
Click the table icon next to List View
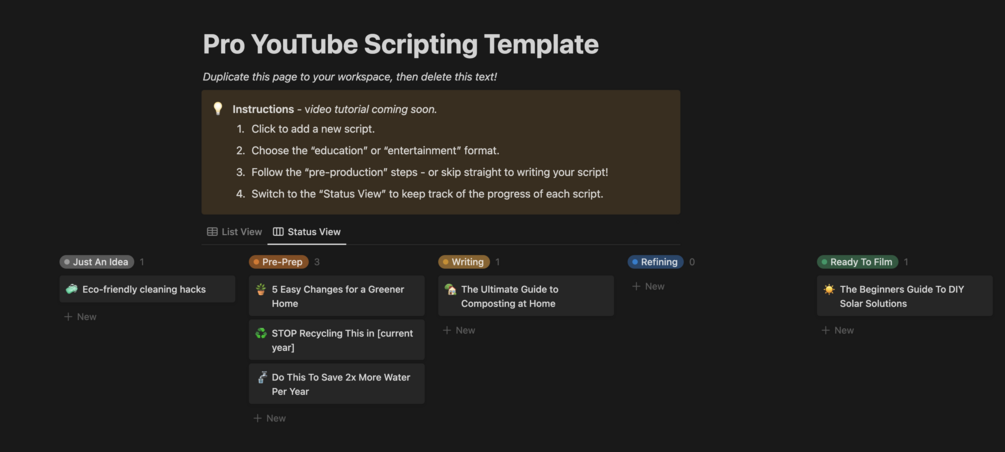point(212,231)
